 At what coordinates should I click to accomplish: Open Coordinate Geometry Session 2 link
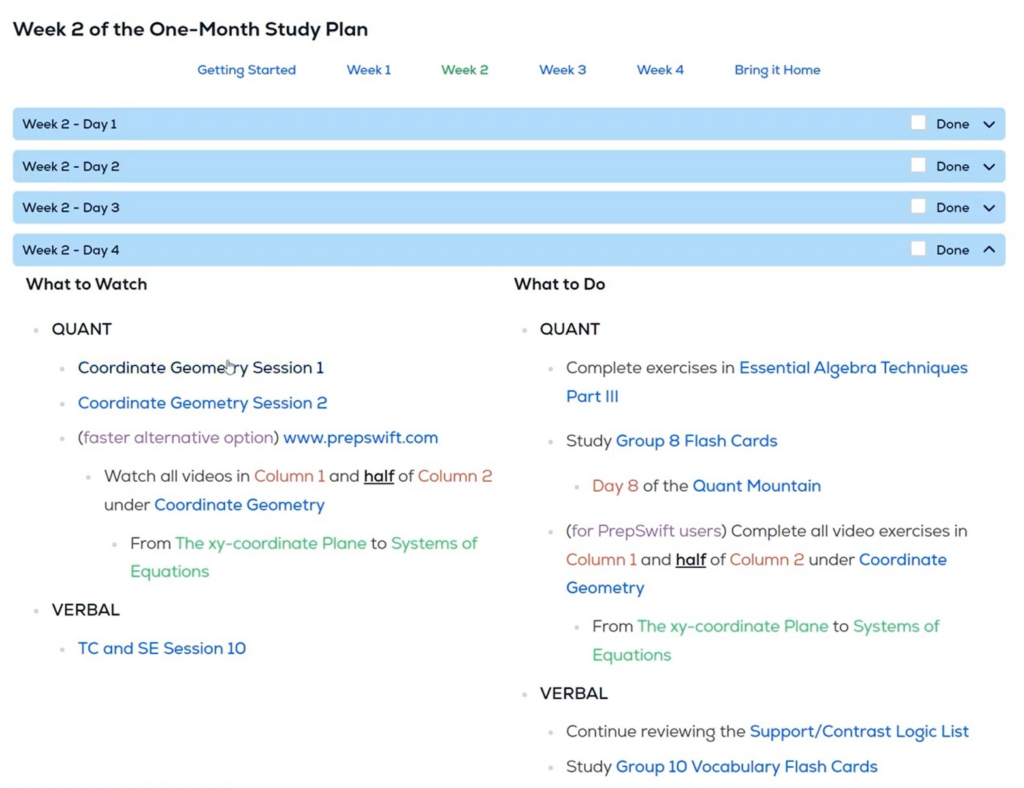point(202,403)
